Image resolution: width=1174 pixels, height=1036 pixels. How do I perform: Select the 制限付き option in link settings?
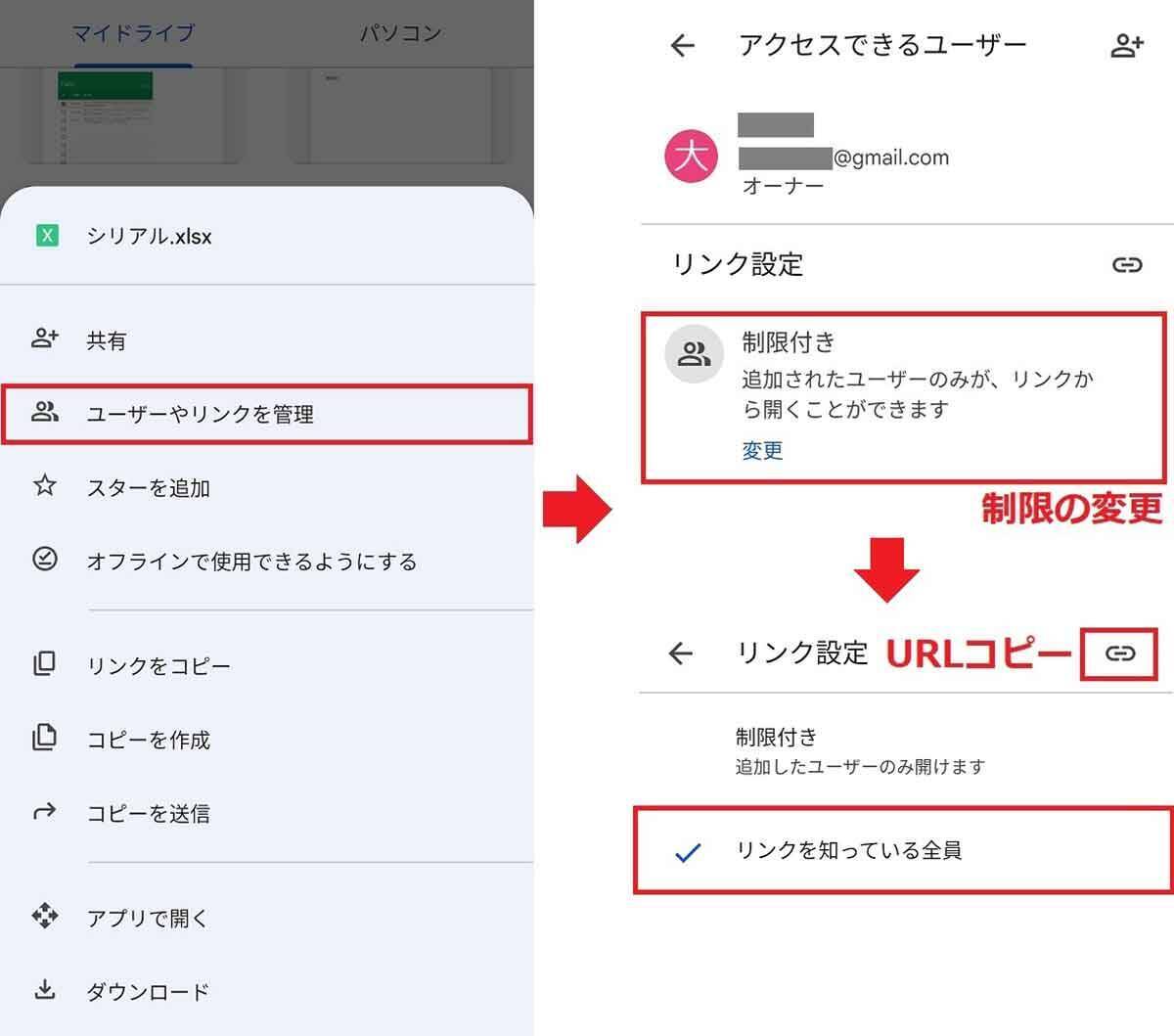pos(904,750)
